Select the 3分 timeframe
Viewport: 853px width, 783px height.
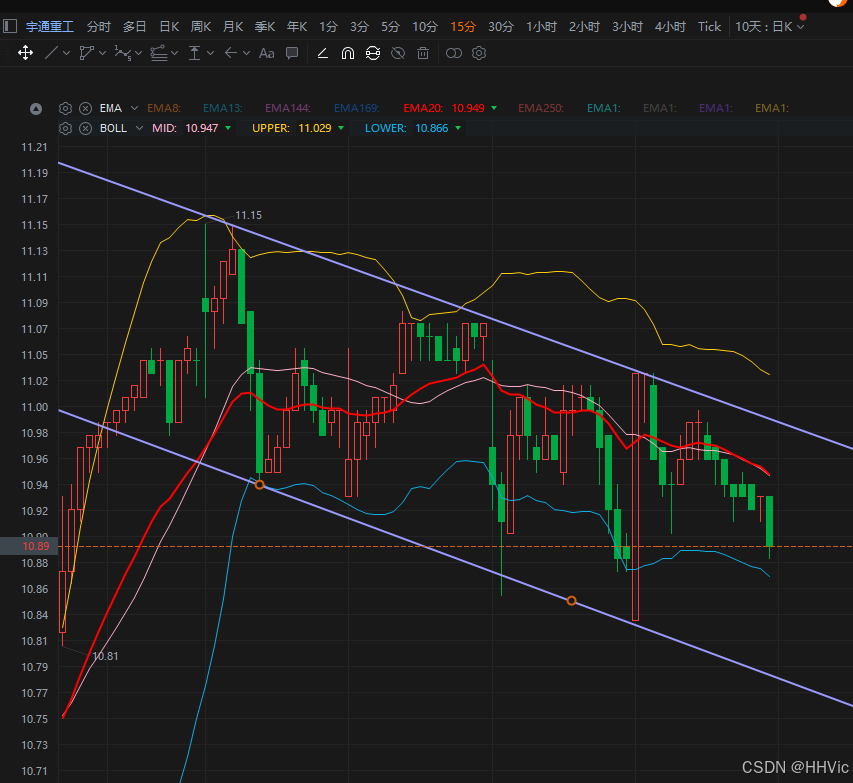tap(360, 27)
